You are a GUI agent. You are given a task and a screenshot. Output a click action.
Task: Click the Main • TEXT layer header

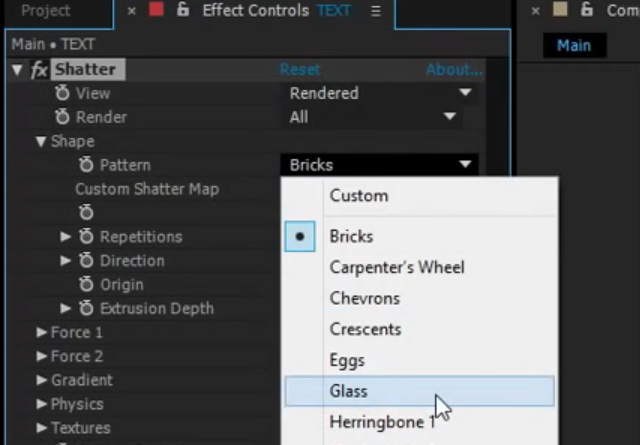pos(53,44)
